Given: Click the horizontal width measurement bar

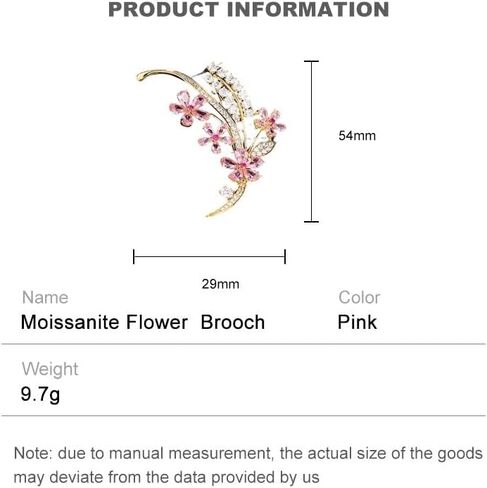Looking at the screenshot, I should click(209, 257).
